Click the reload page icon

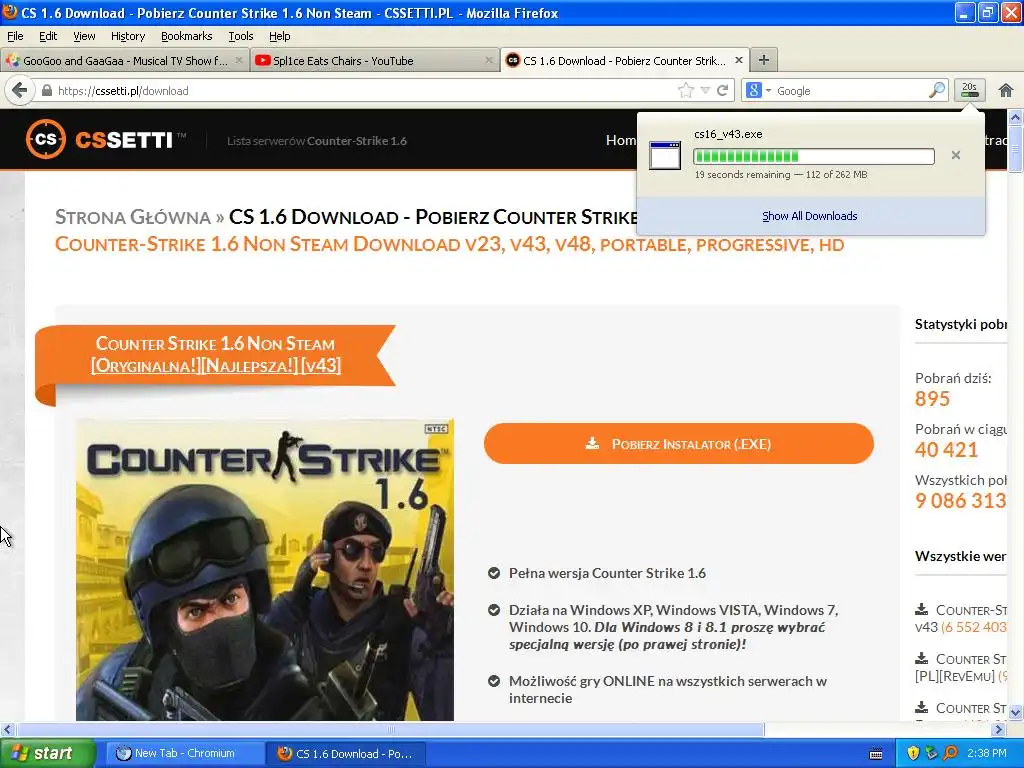(x=722, y=90)
